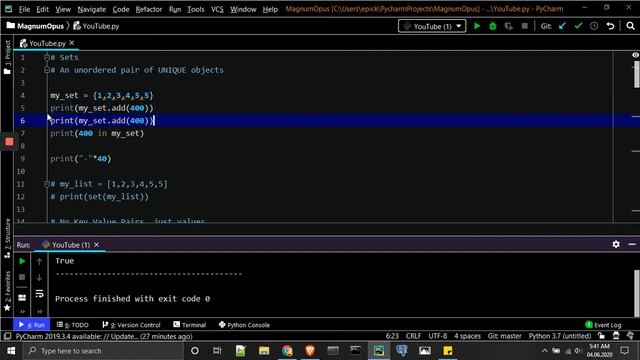Commit changes with the green checkmark icon
This screenshot has height=360, width=640.
tap(578, 26)
